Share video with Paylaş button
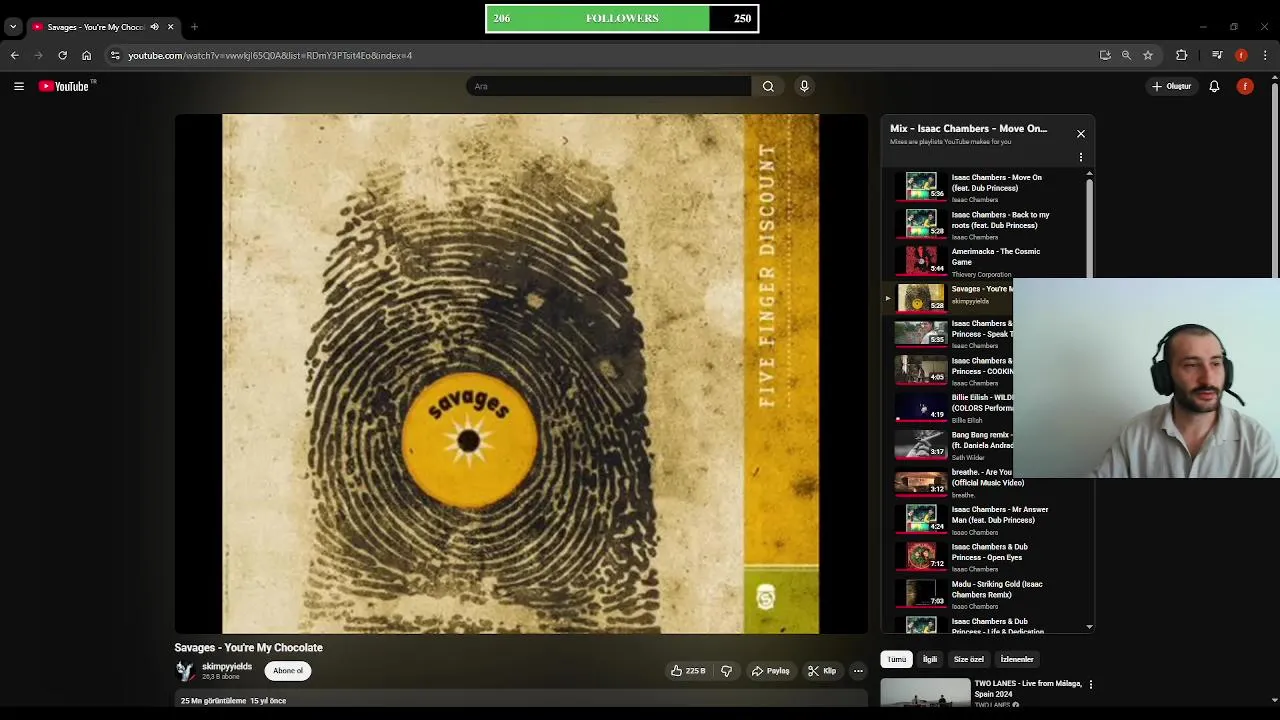This screenshot has height=720, width=1280. click(x=771, y=671)
